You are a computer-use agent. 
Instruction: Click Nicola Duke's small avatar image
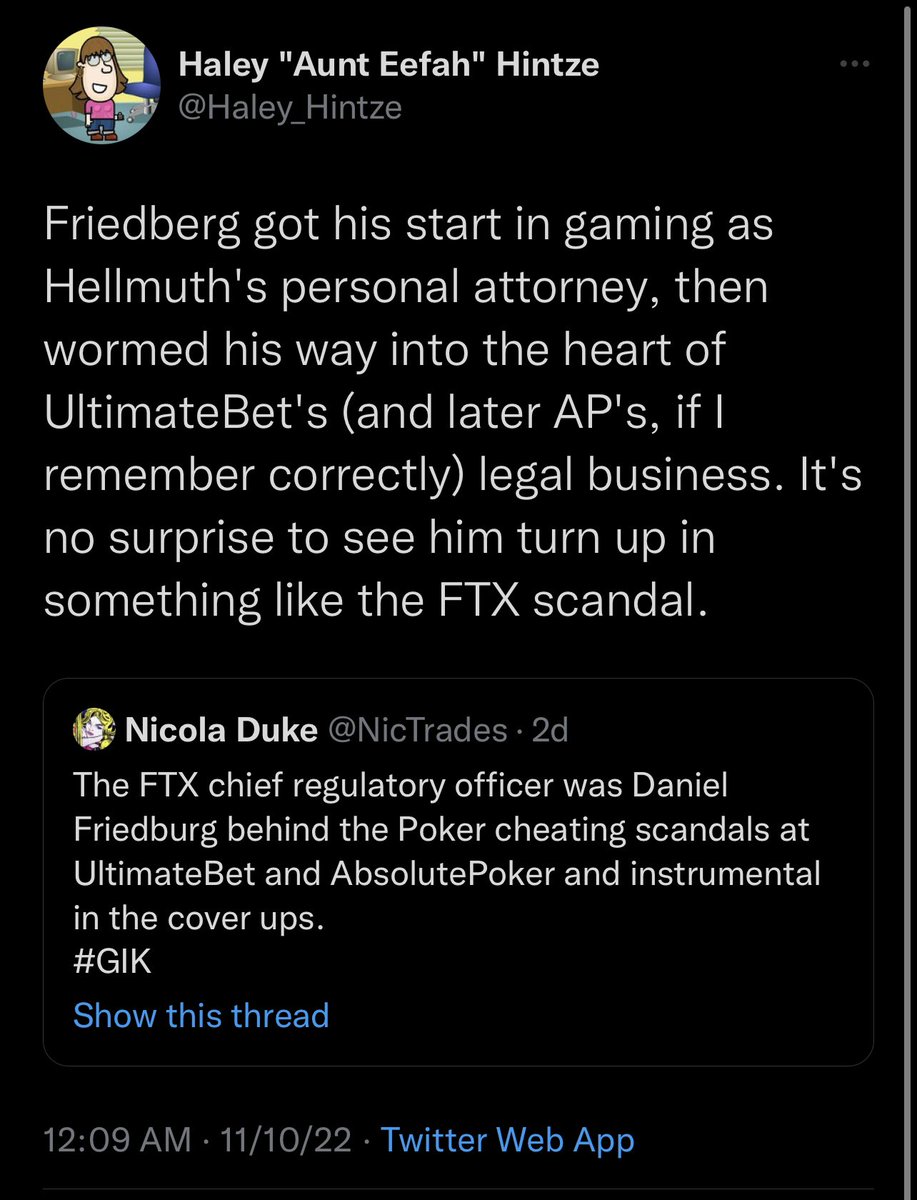tap(96, 731)
